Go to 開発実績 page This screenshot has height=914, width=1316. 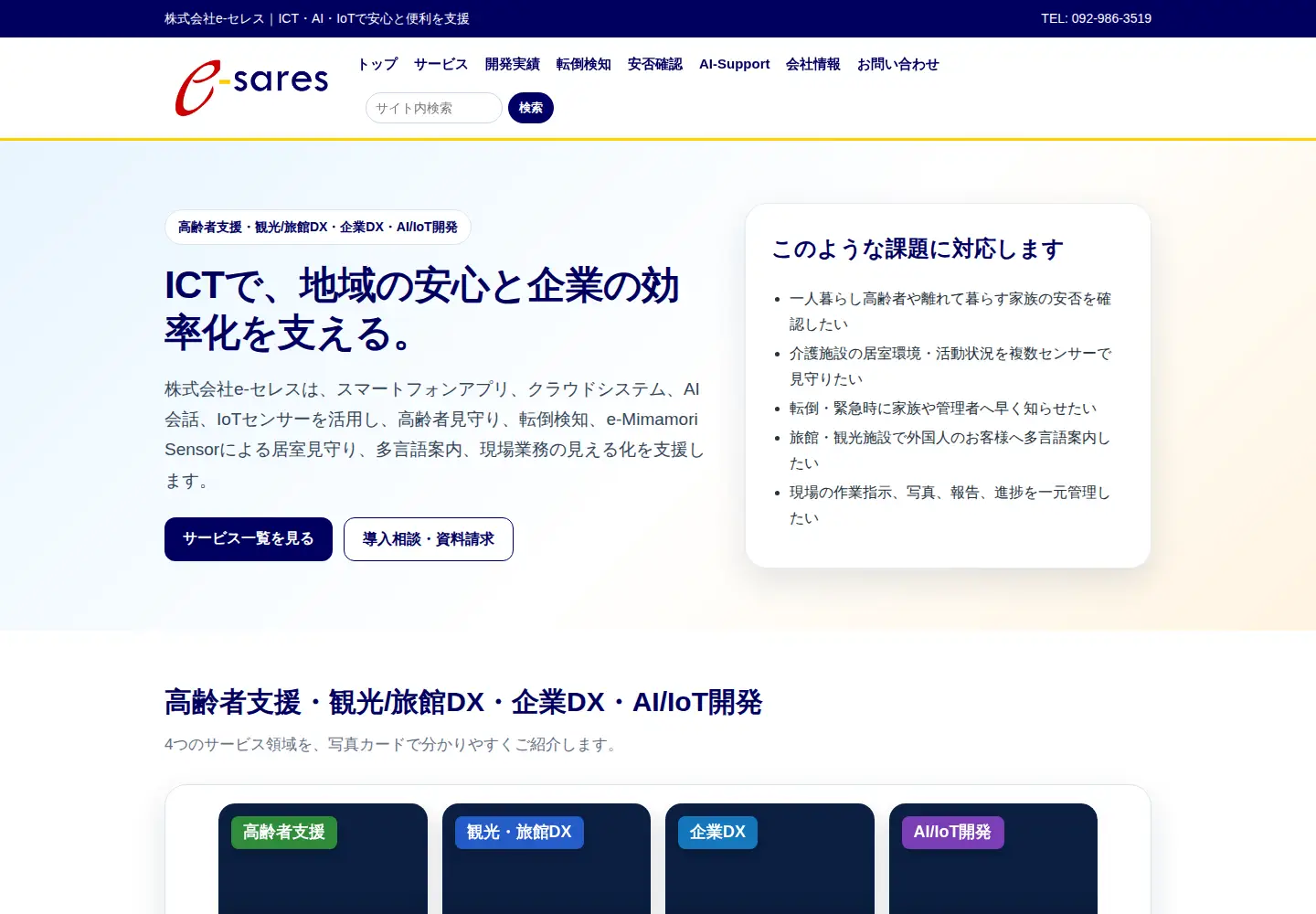(x=513, y=64)
